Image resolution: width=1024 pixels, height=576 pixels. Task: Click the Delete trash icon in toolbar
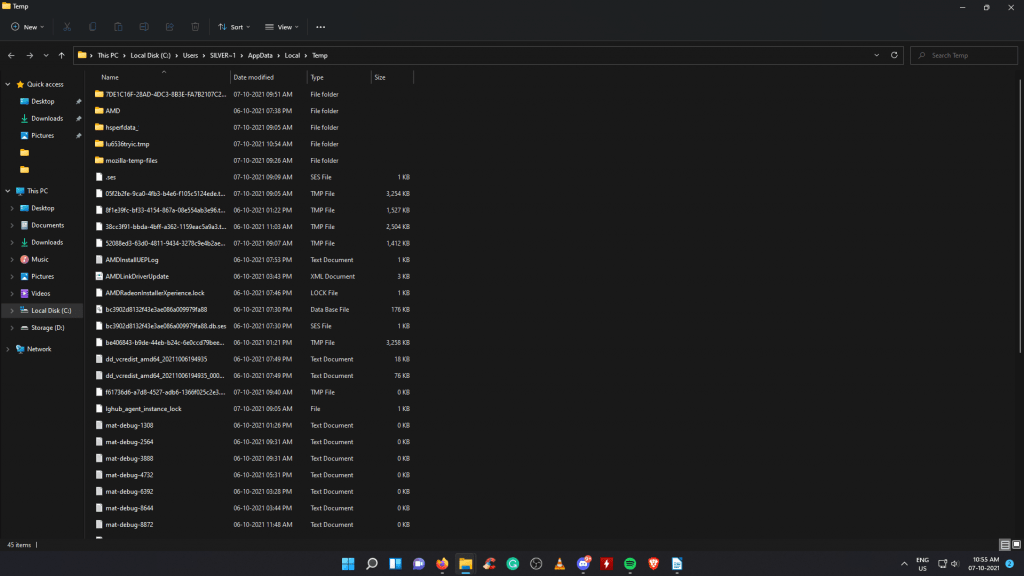pyautogui.click(x=195, y=27)
